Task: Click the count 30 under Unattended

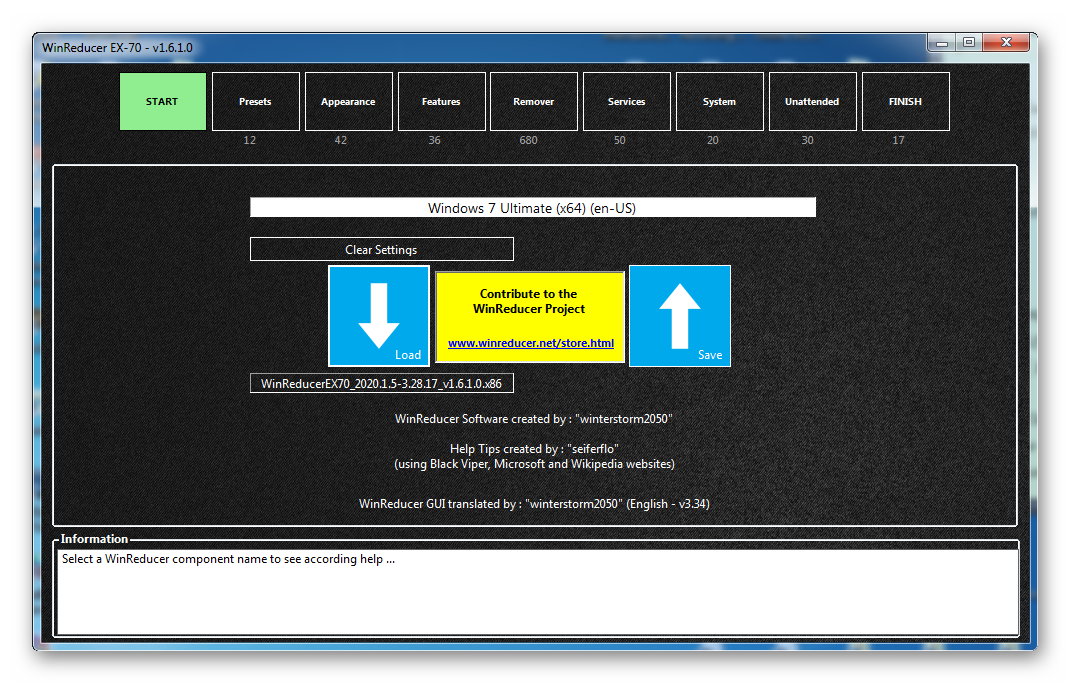Action: coord(807,140)
